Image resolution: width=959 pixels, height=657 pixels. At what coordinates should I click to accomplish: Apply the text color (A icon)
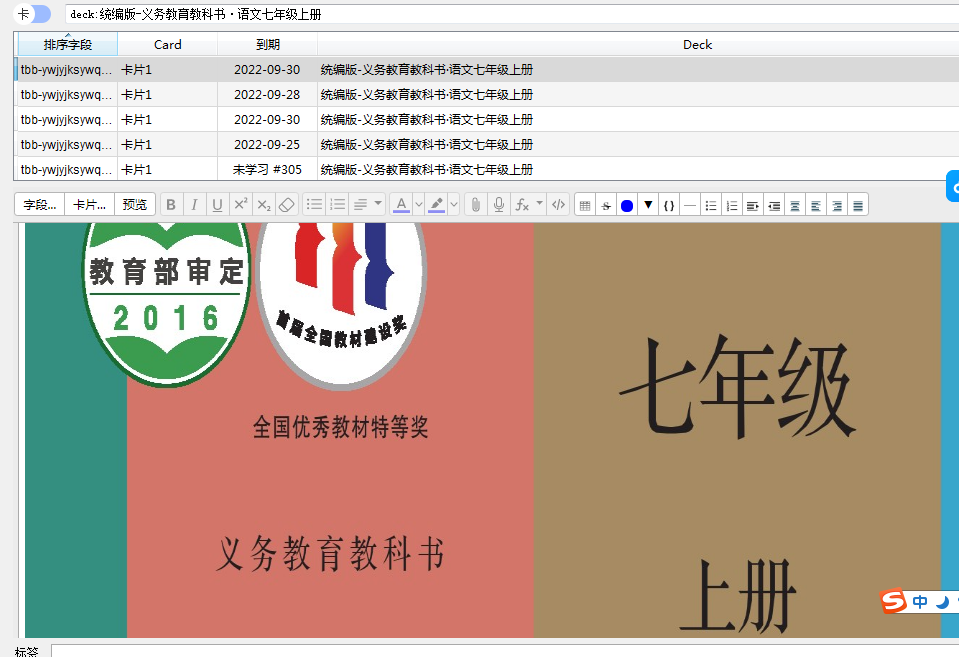401,205
